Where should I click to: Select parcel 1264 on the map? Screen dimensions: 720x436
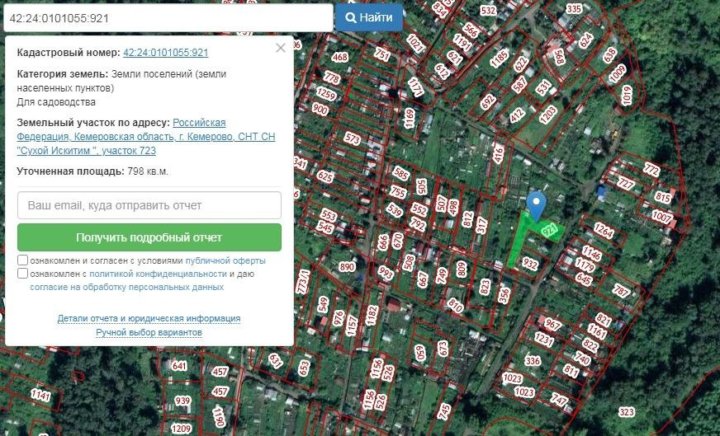coord(603,232)
